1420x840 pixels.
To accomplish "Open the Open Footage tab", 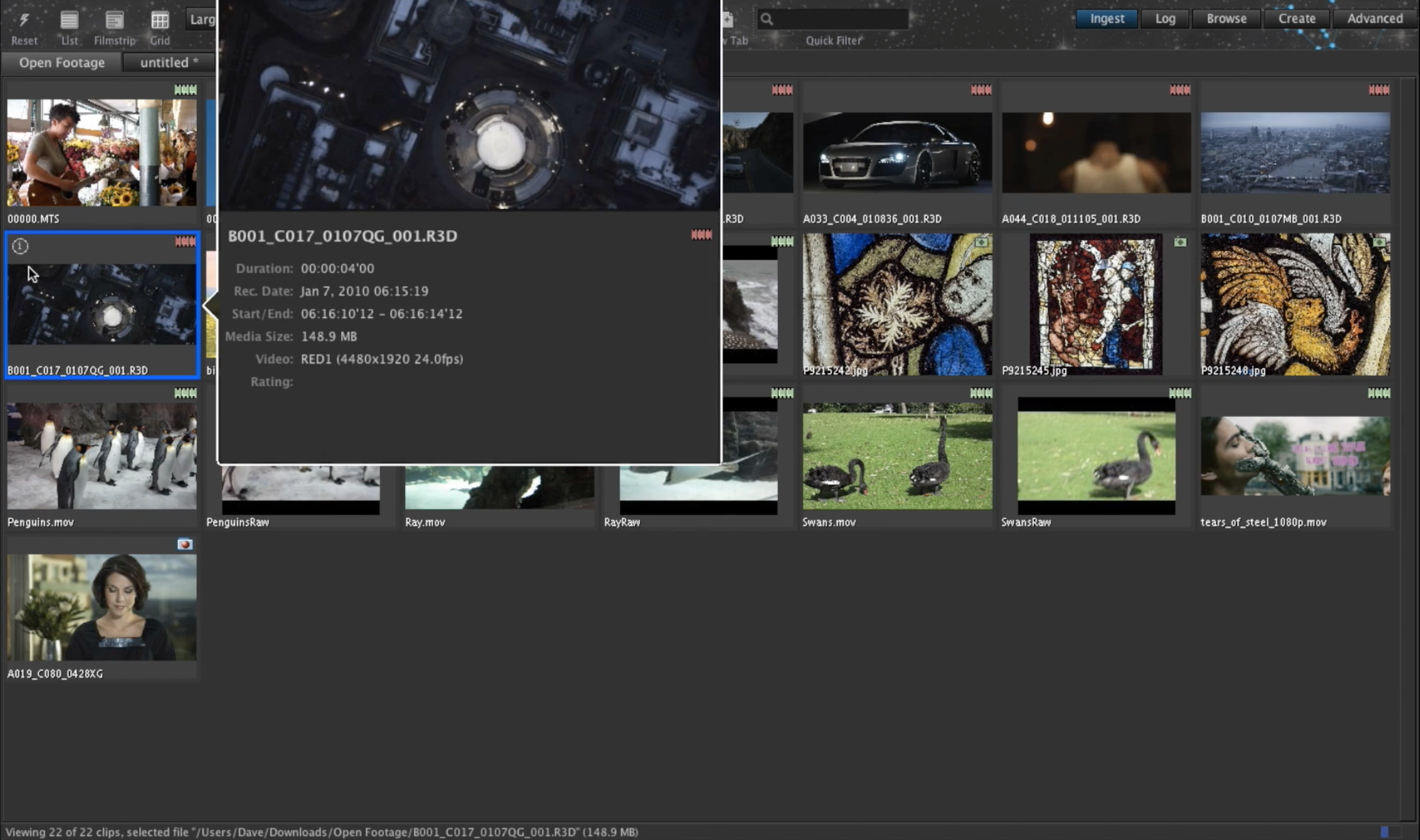I will click(62, 62).
